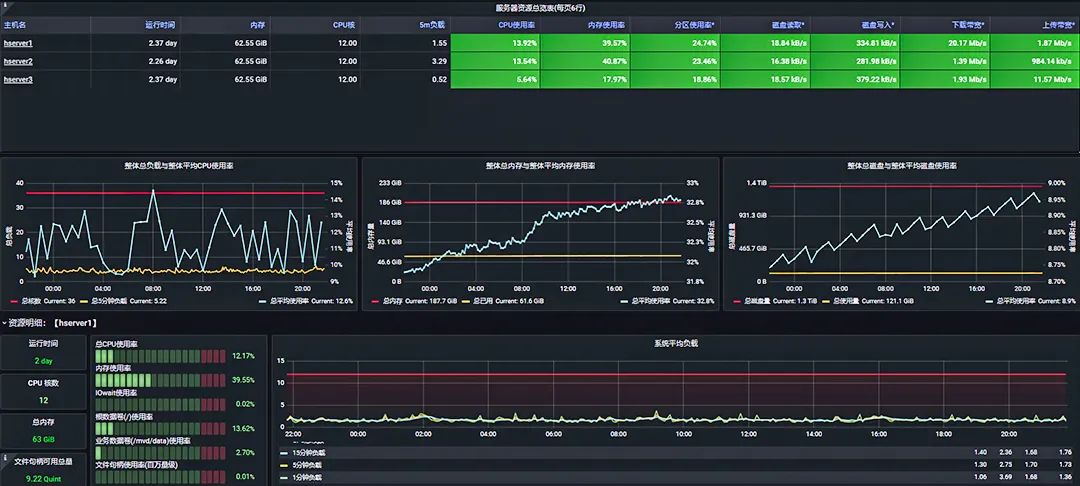The image size is (1080, 486).
Task: Sort table by 内存使用率 column header
Action: click(x=606, y=23)
